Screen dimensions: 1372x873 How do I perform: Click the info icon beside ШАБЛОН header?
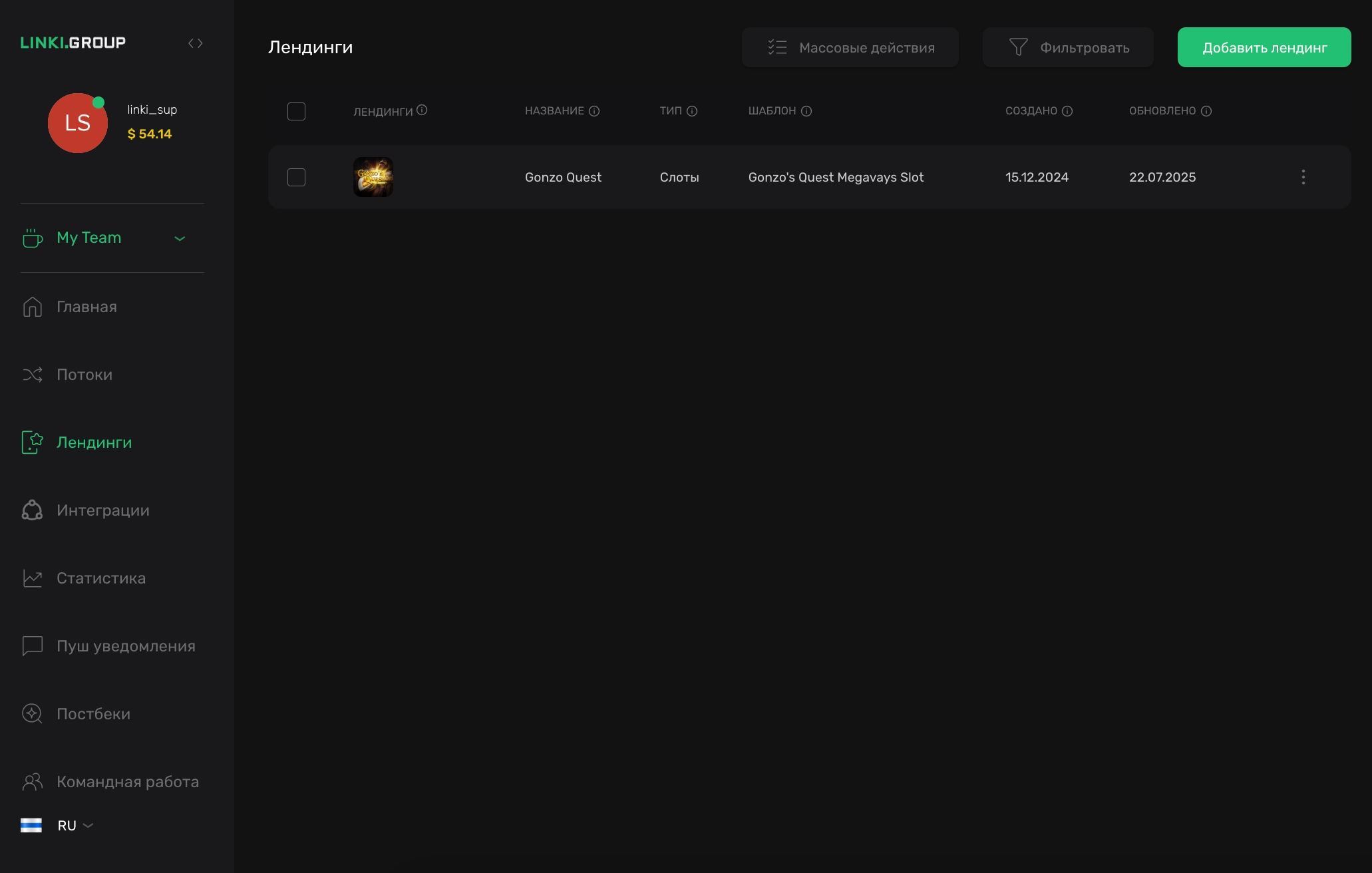point(806,111)
